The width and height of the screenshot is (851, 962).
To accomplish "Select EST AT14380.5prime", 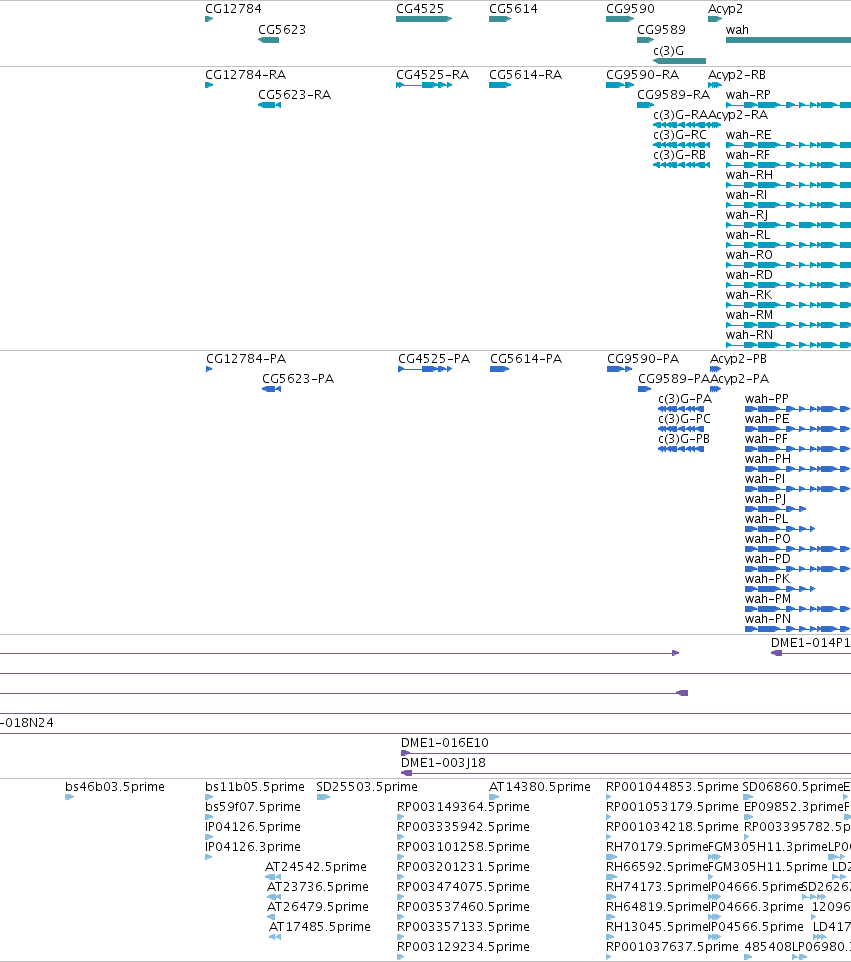I will point(540,787).
